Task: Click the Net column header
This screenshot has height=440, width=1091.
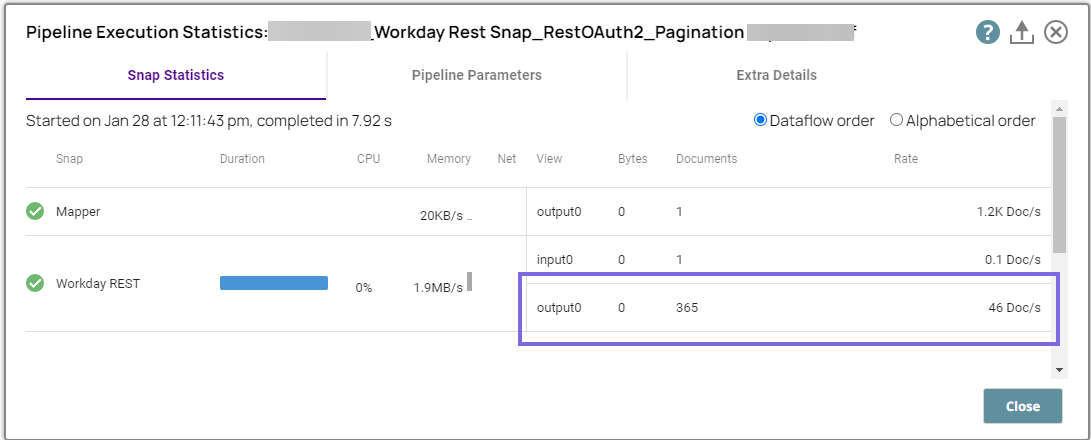Action: click(507, 159)
